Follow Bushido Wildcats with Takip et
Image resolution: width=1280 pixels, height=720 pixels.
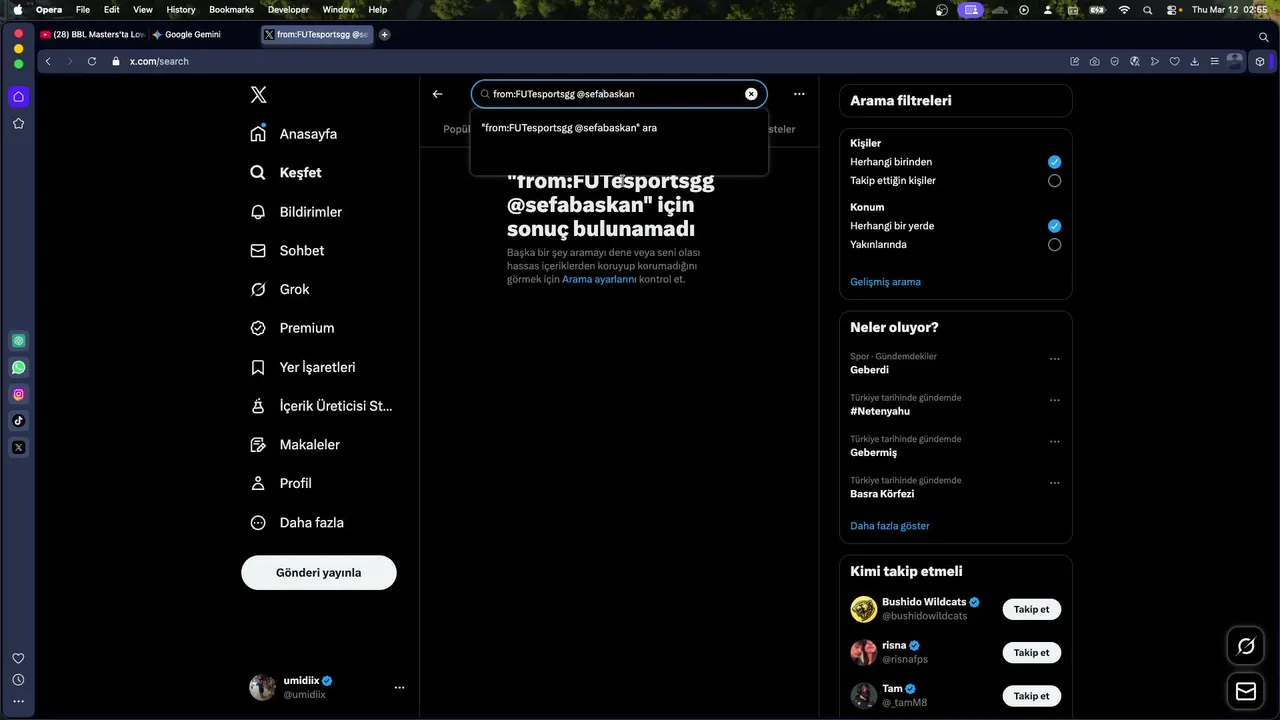1031,609
